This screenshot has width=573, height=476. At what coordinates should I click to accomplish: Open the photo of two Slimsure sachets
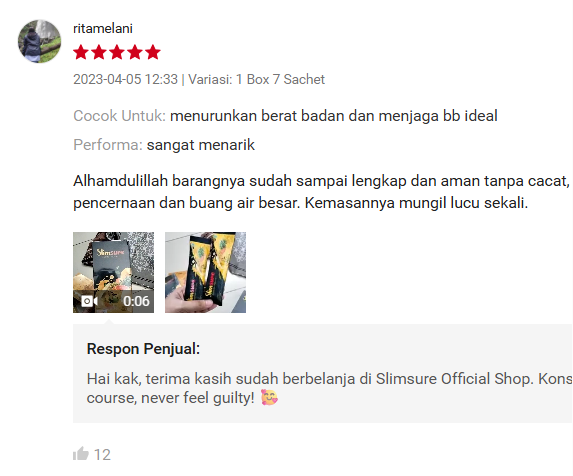pos(205,272)
